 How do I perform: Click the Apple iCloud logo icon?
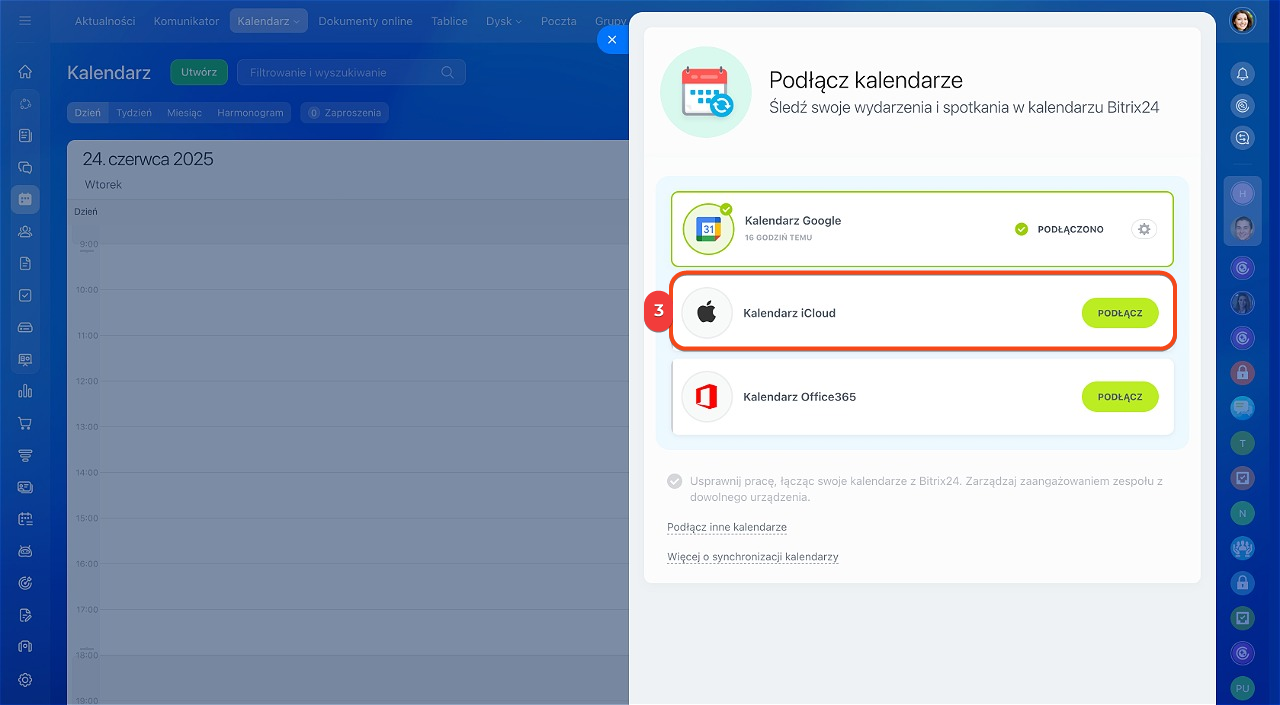707,313
